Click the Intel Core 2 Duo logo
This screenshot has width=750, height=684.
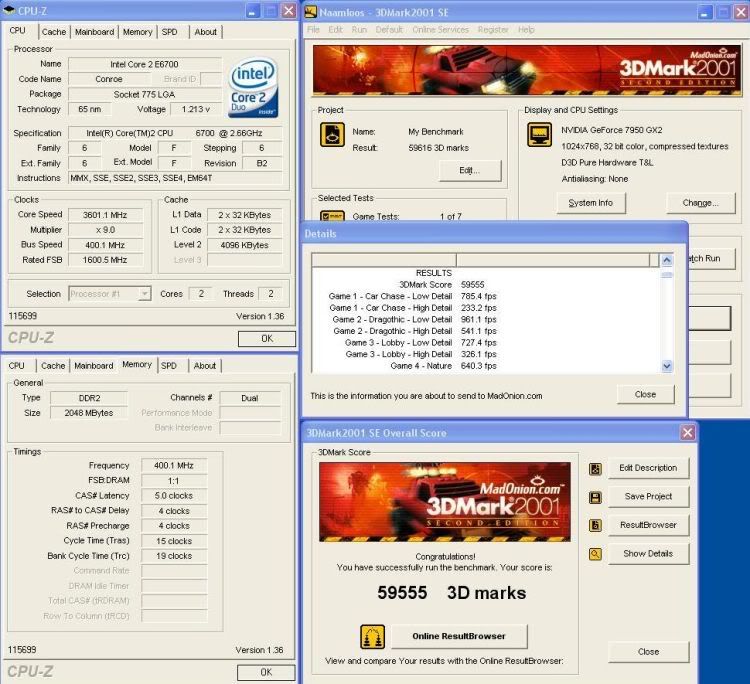255,88
